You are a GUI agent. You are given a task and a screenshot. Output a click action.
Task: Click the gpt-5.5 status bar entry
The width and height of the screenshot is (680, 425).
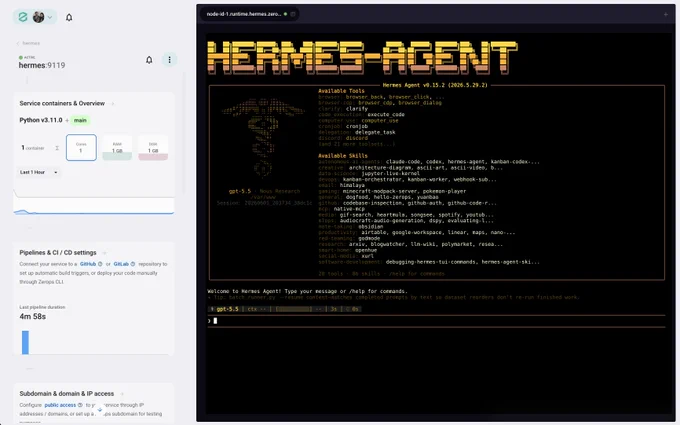pos(227,309)
